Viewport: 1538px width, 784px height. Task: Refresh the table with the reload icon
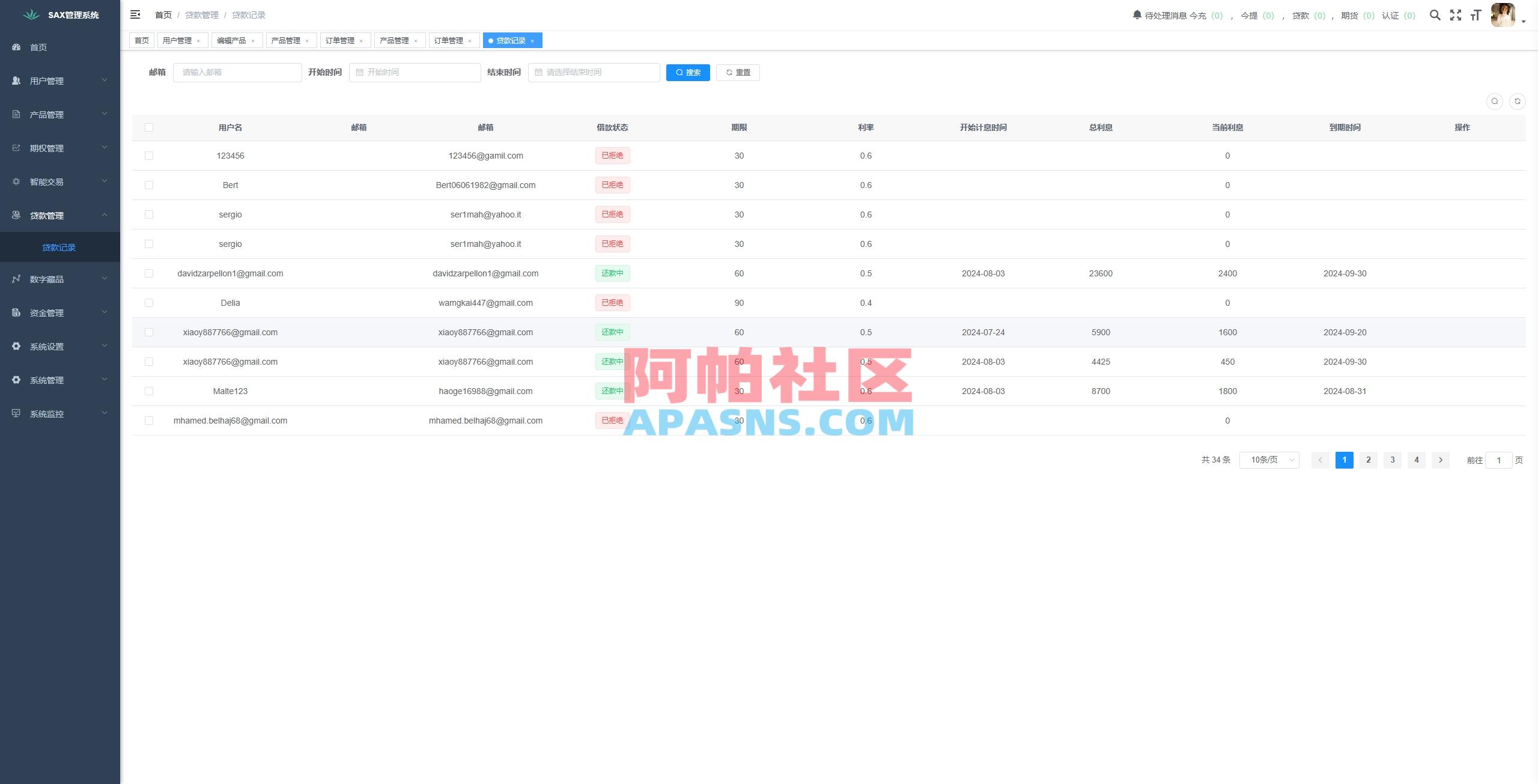(1519, 101)
